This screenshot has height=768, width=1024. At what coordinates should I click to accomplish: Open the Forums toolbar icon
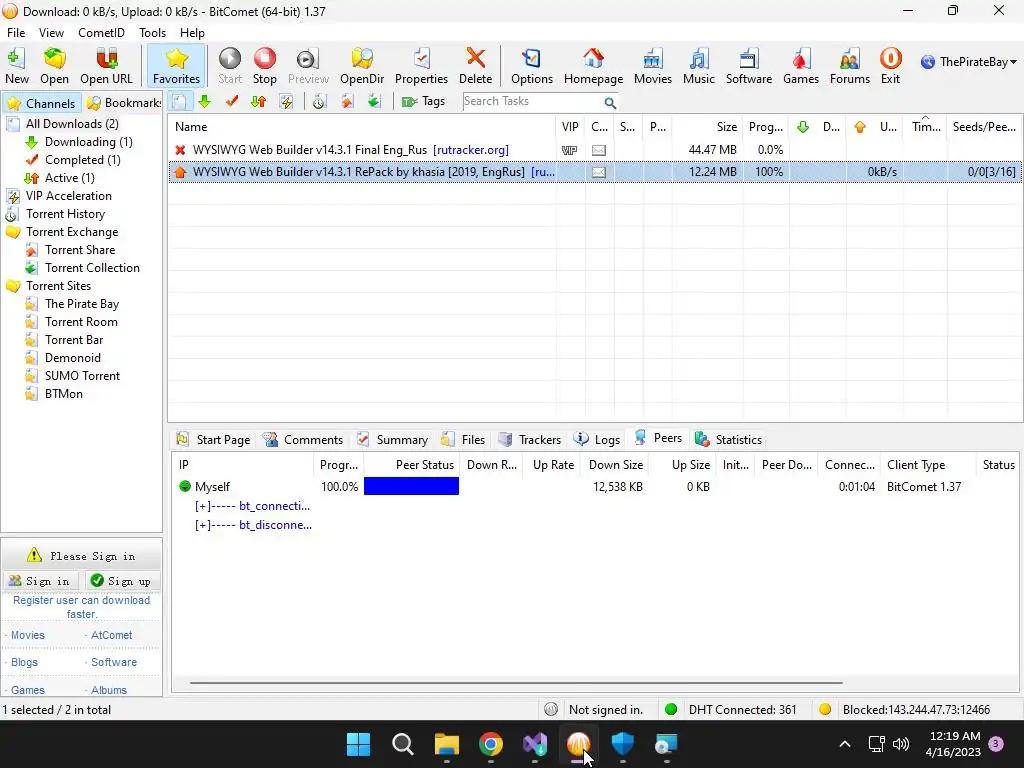[x=850, y=66]
